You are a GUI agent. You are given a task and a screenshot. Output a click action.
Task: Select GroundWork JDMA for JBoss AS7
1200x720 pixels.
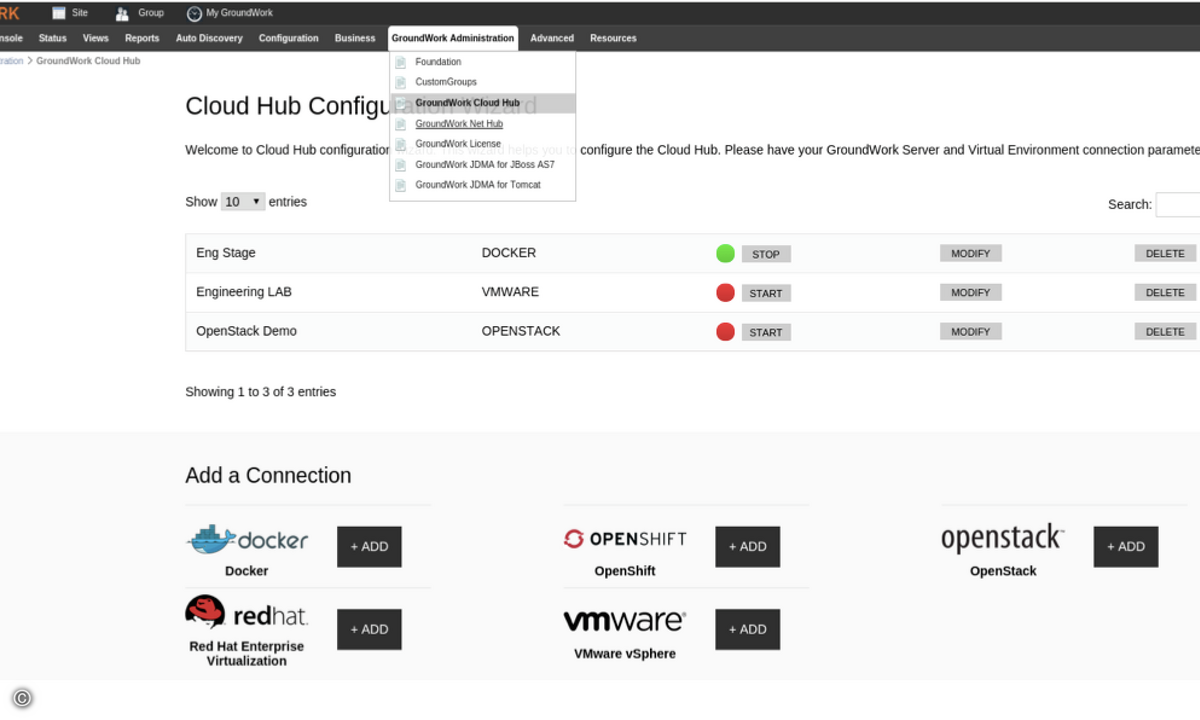coord(483,164)
